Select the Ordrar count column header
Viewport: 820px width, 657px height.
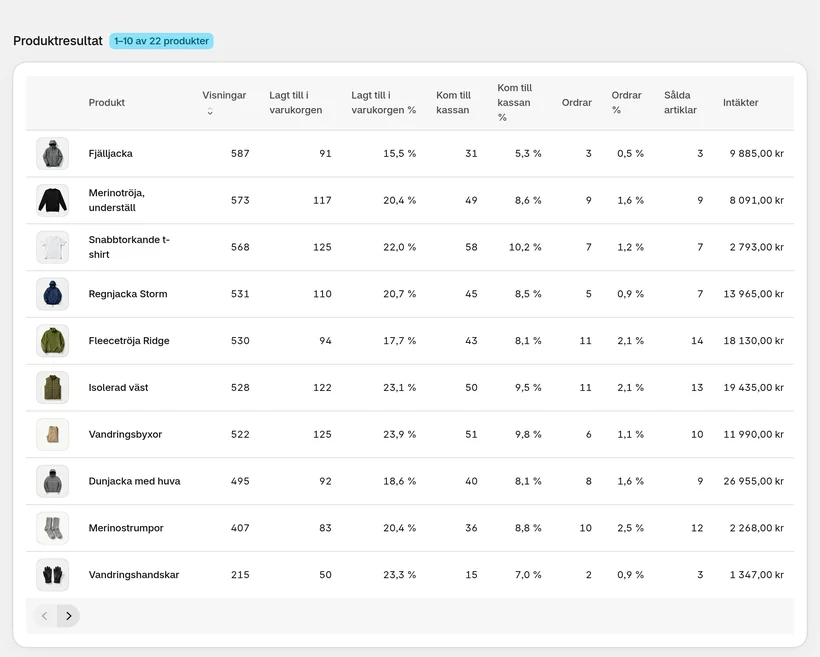577,103
